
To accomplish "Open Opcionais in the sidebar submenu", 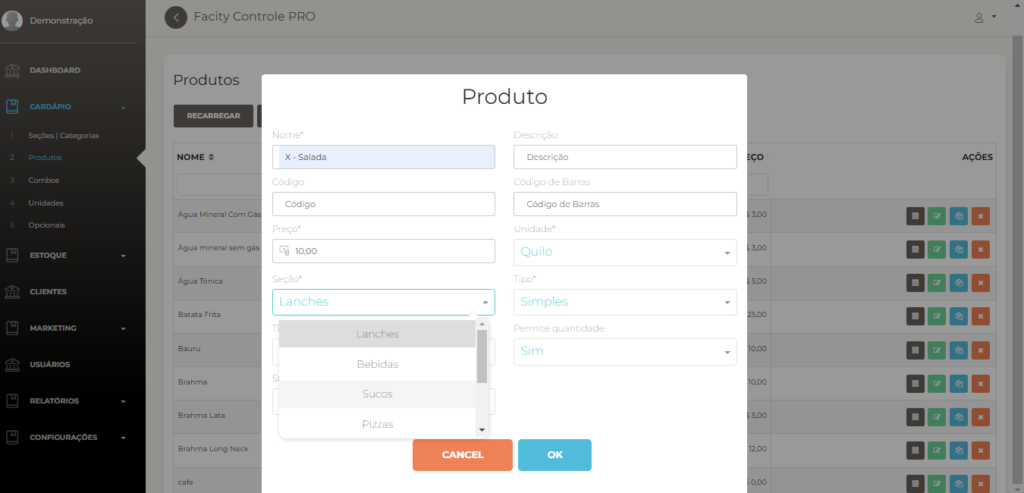I will (46, 225).
